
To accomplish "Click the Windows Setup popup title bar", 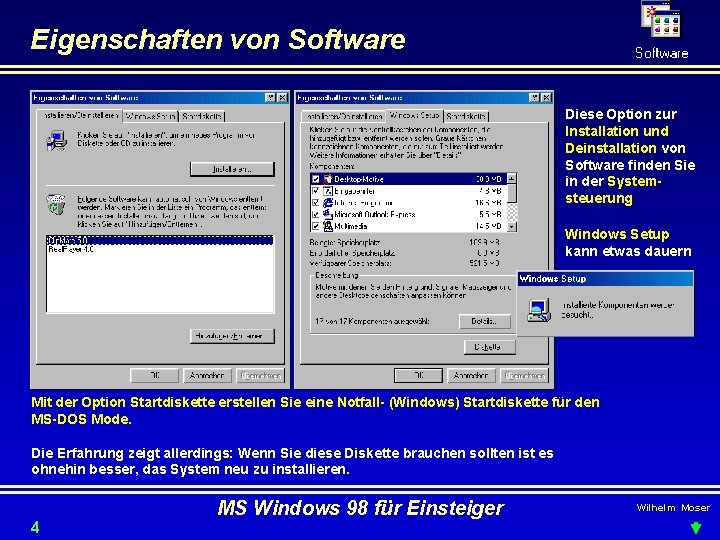I will pyautogui.click(x=605, y=279).
